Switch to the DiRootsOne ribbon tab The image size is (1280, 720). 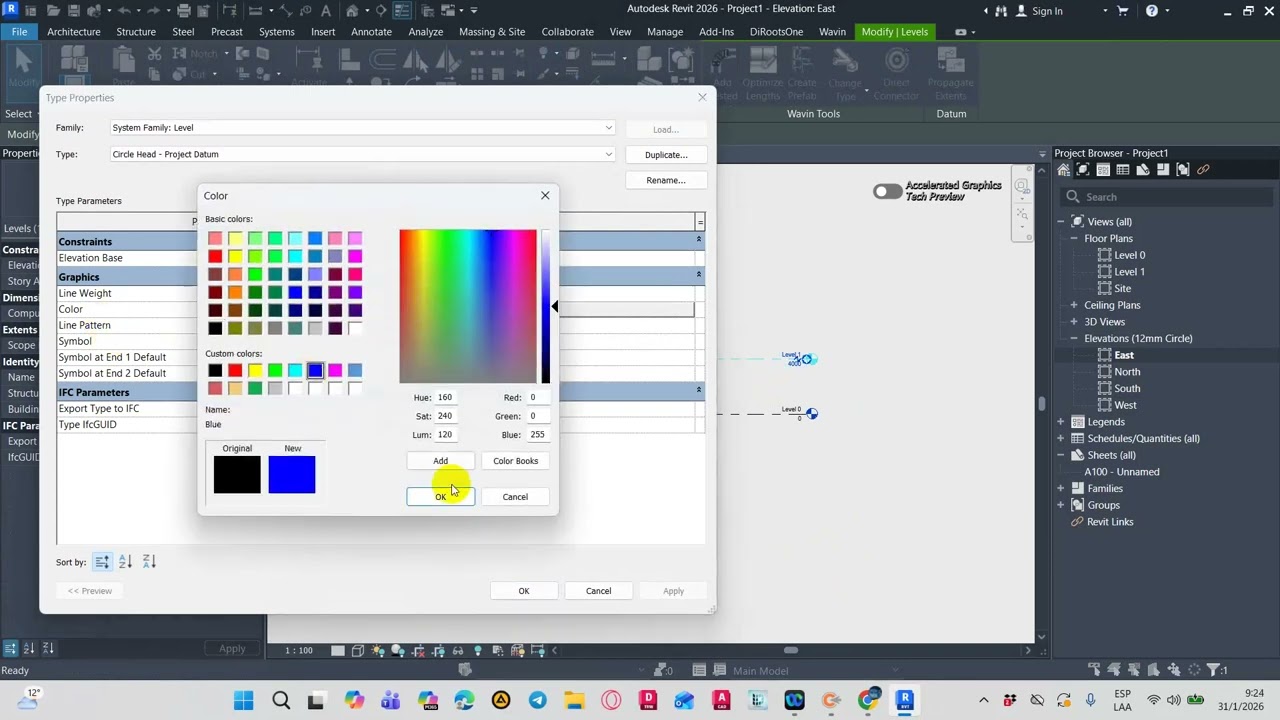776,32
